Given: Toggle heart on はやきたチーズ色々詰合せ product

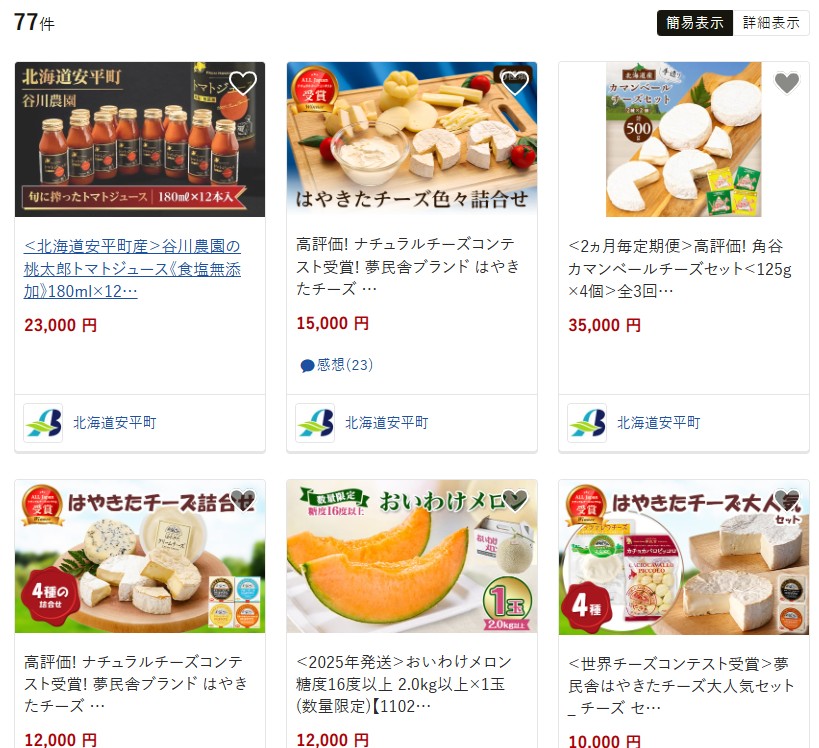Looking at the screenshot, I should coord(514,83).
